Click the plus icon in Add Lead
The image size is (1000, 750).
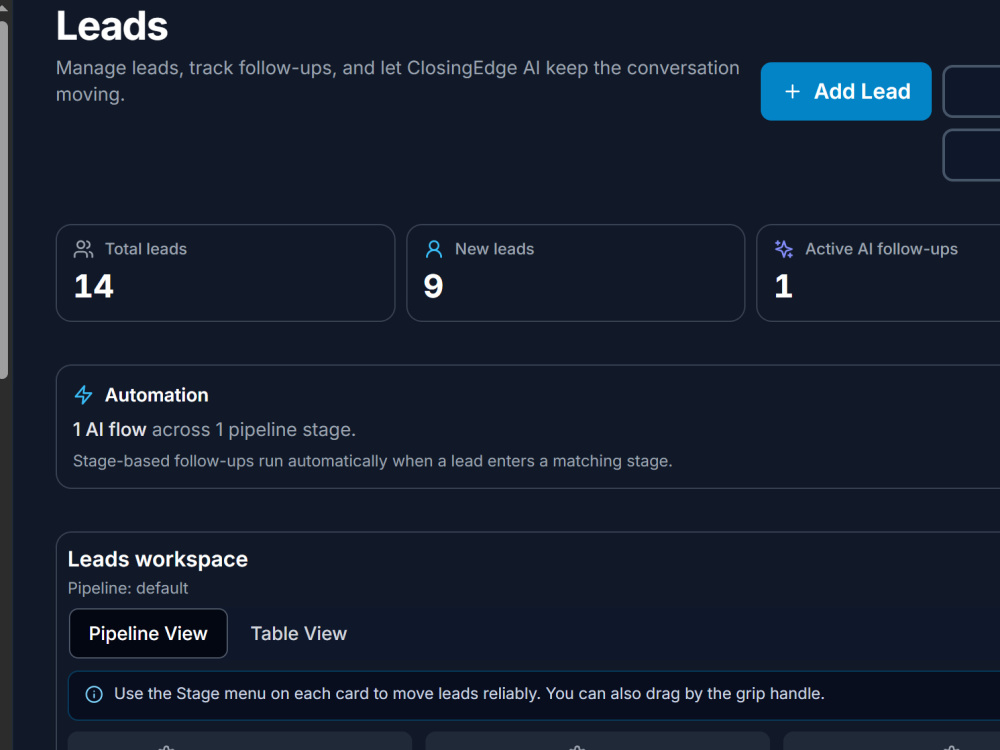click(x=792, y=92)
